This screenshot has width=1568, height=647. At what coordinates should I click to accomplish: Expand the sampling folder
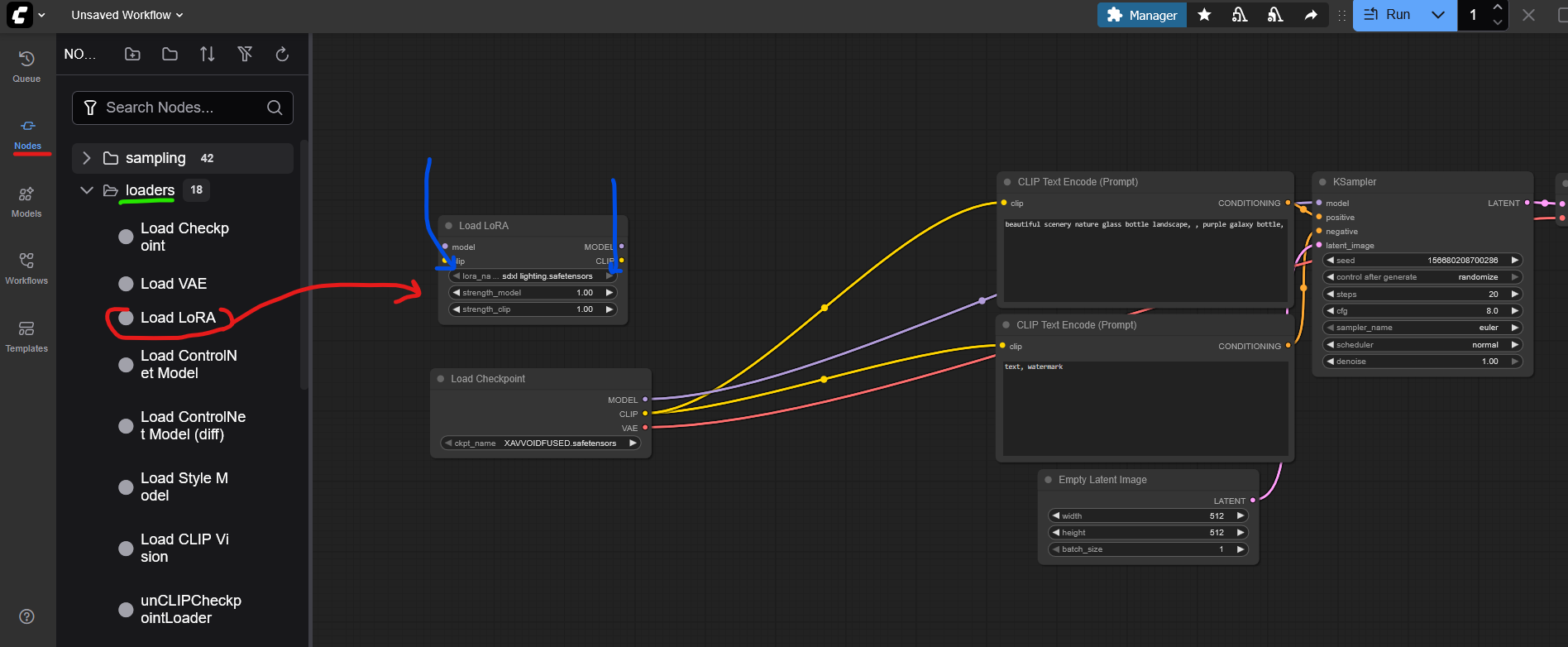click(x=87, y=158)
